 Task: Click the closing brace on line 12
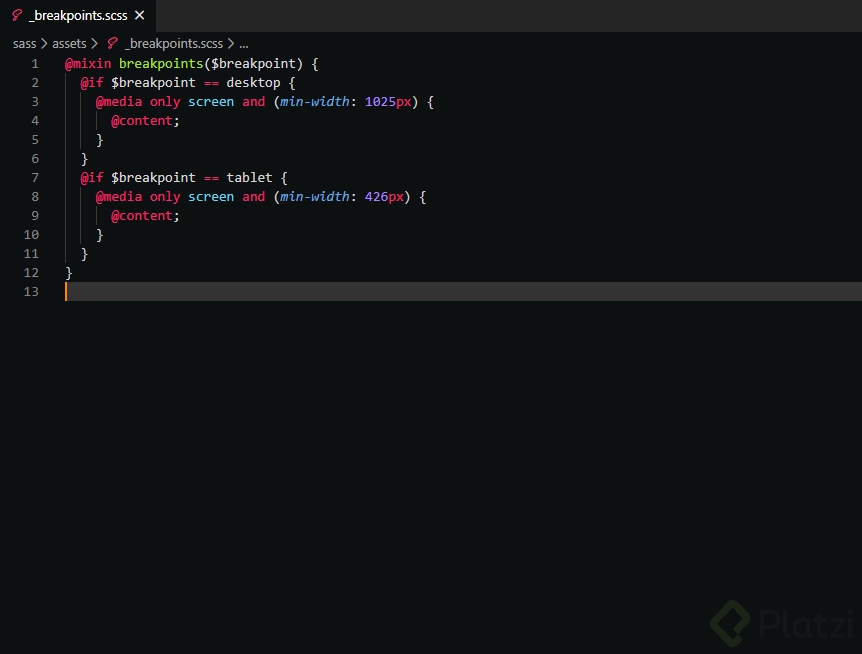69,273
